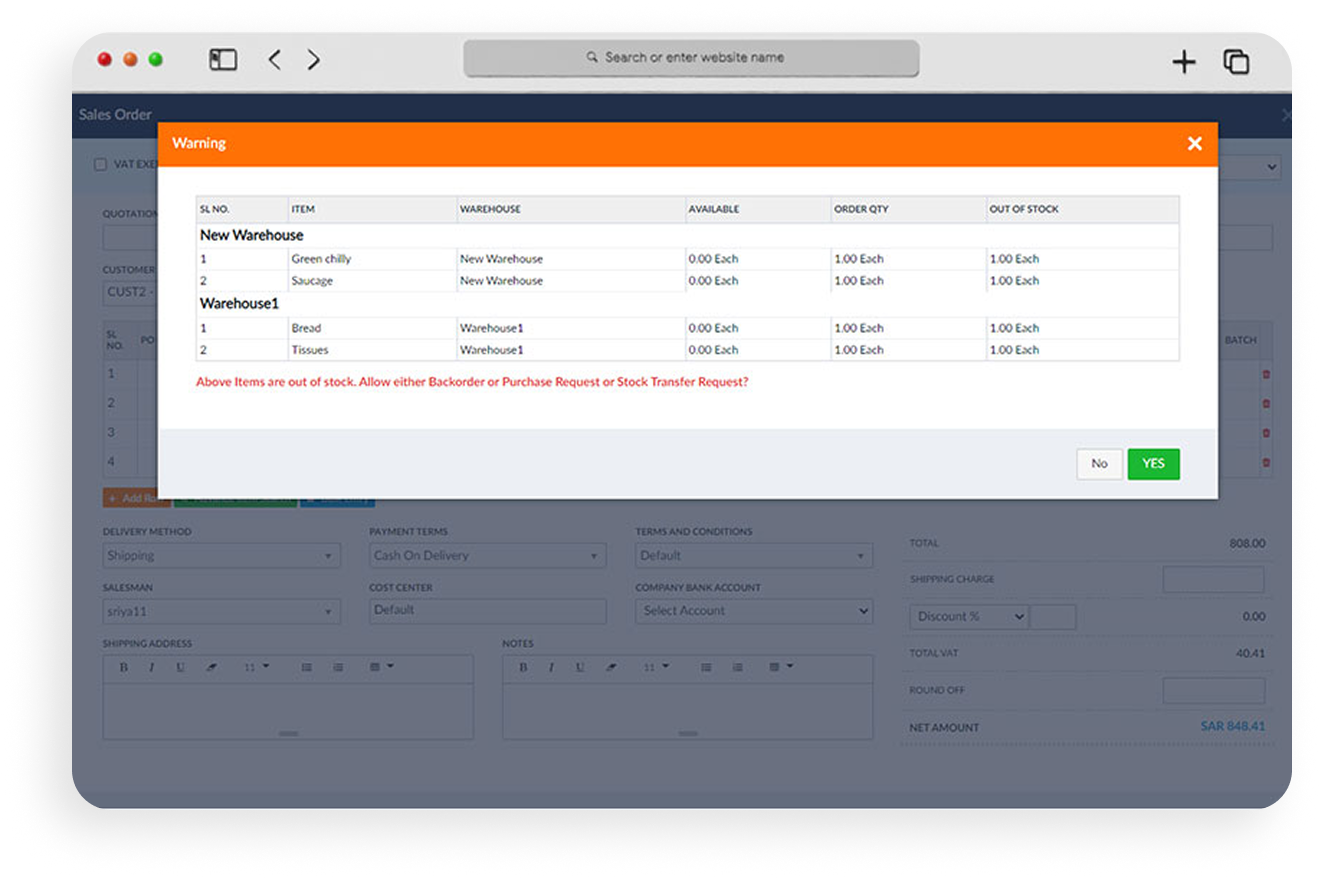The height and width of the screenshot is (878, 1320).
Task: Toggle the VAT Exempt checkbox
Action: 100,165
